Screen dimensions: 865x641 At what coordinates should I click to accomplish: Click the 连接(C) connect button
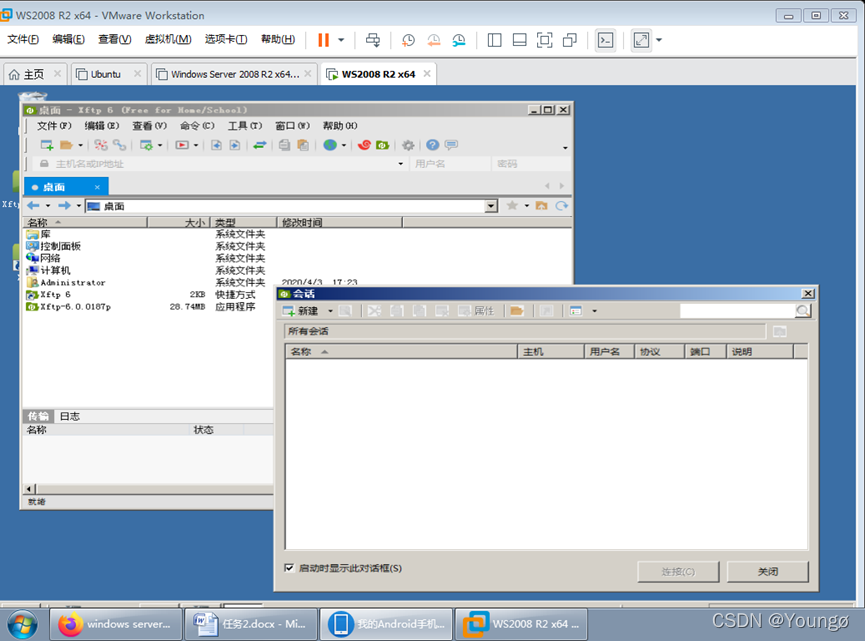(x=678, y=571)
